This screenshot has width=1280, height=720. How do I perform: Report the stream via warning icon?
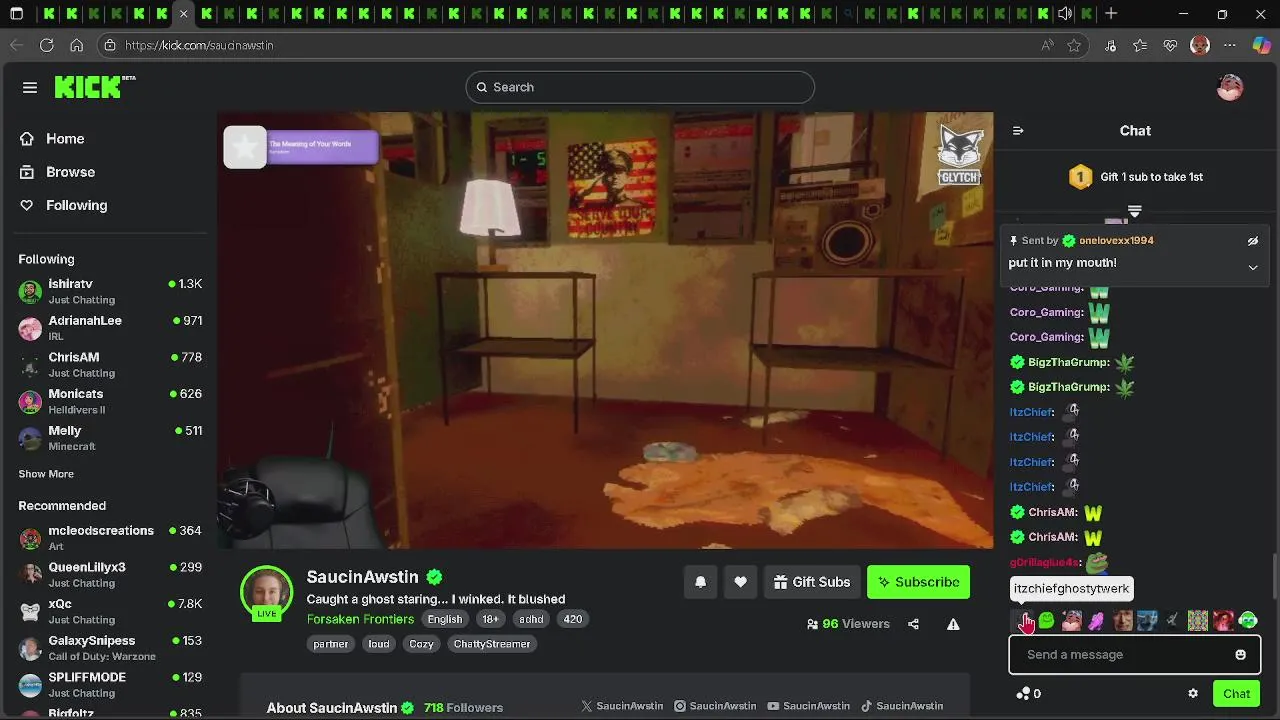tap(953, 624)
